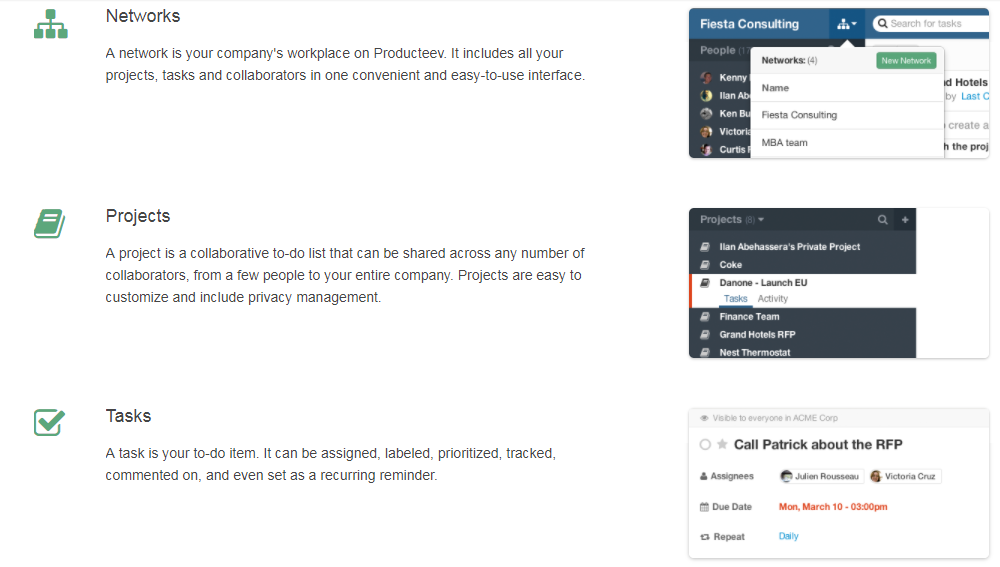Select the Grand Hotels RFP project

tap(757, 334)
